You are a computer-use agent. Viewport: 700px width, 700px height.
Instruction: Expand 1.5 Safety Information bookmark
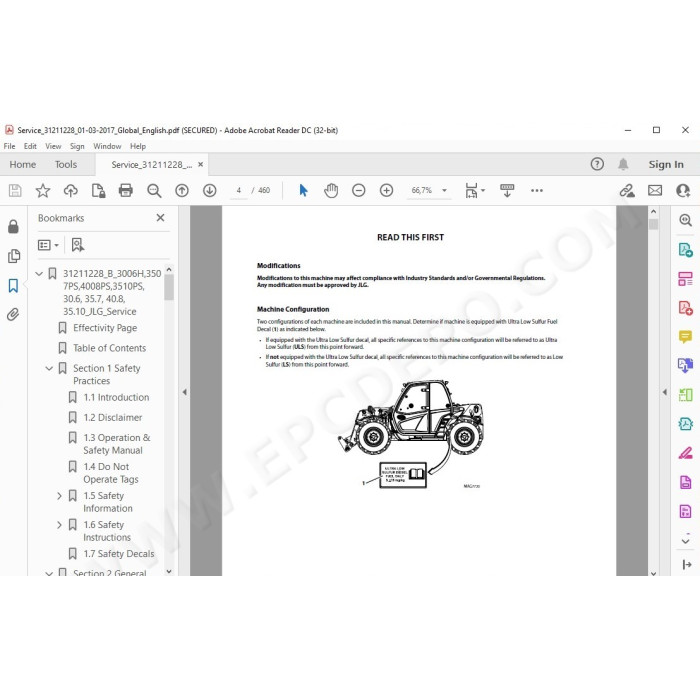(59, 496)
